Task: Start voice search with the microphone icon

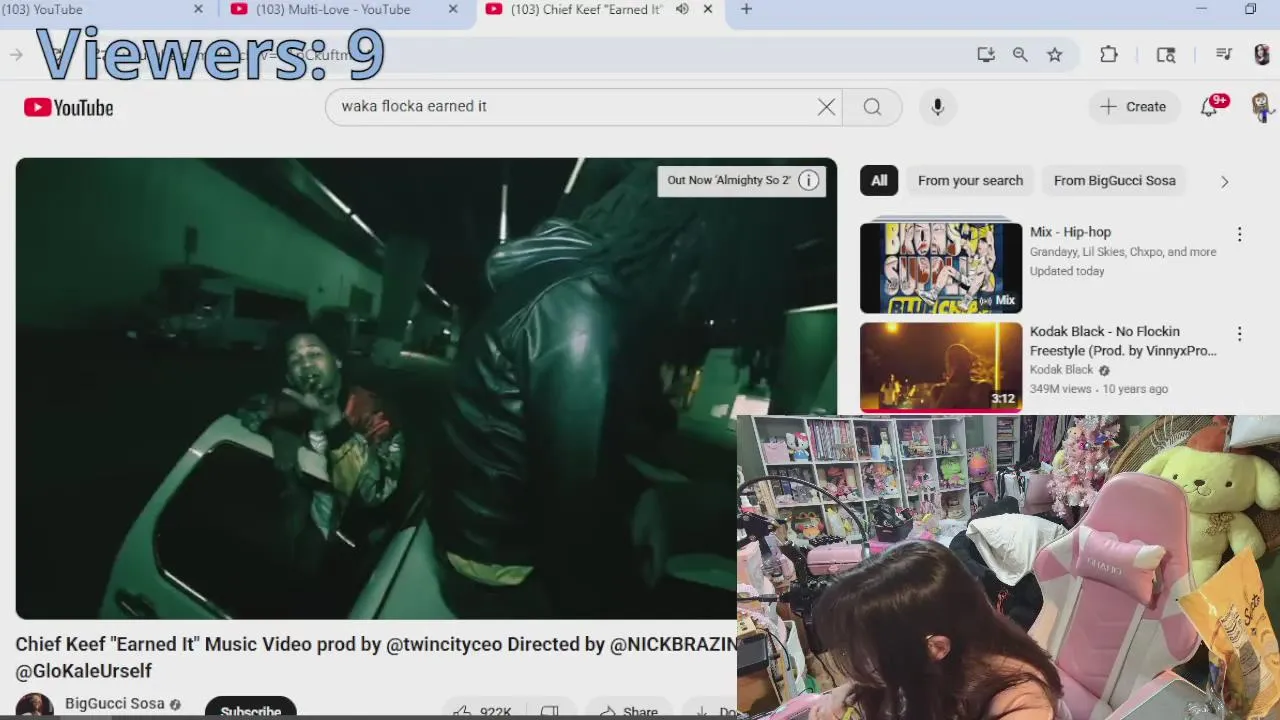Action: coord(937,107)
